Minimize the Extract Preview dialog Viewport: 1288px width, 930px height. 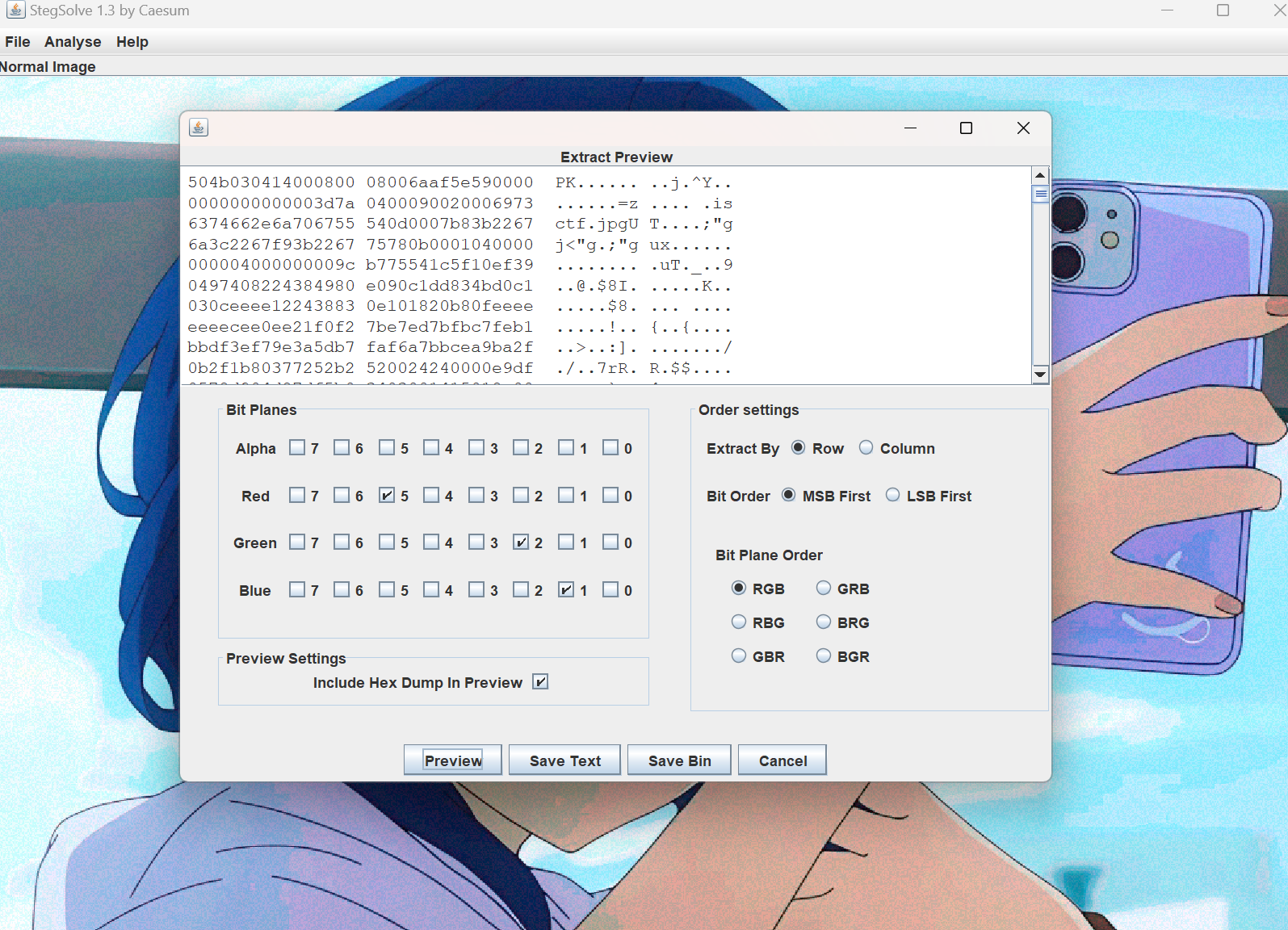910,128
